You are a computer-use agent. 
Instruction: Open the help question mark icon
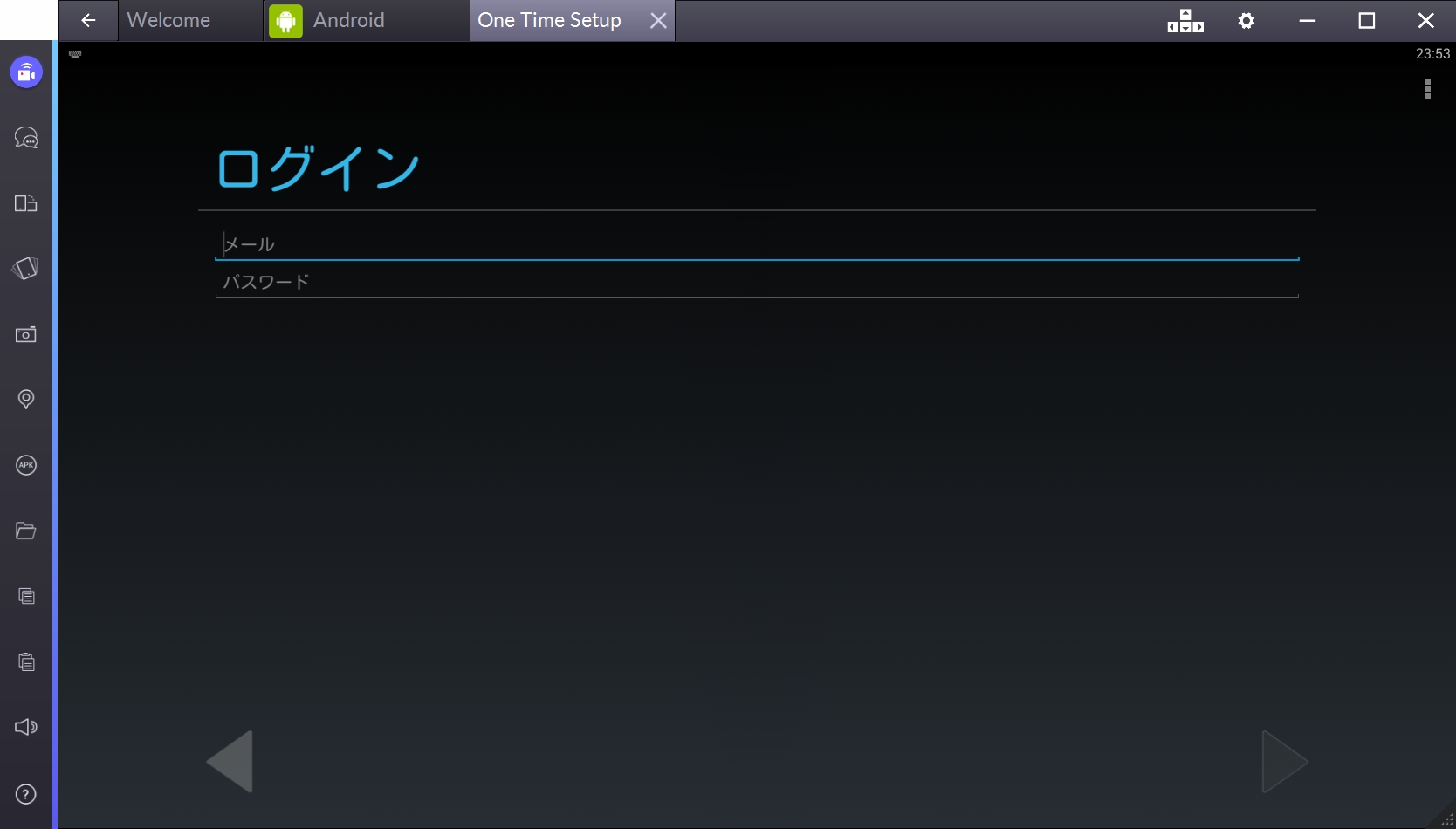(26, 794)
